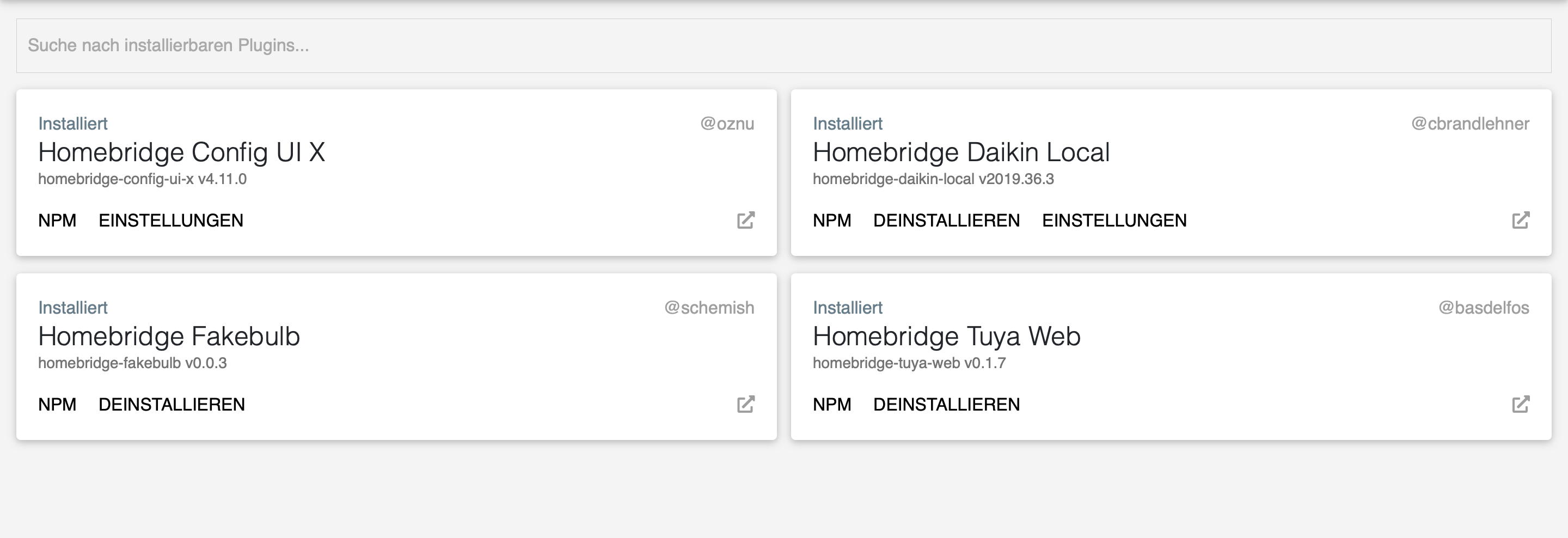This screenshot has height=538, width=1568.
Task: Click Deinstallieren for Homebridge Daikin Local
Action: tap(947, 221)
